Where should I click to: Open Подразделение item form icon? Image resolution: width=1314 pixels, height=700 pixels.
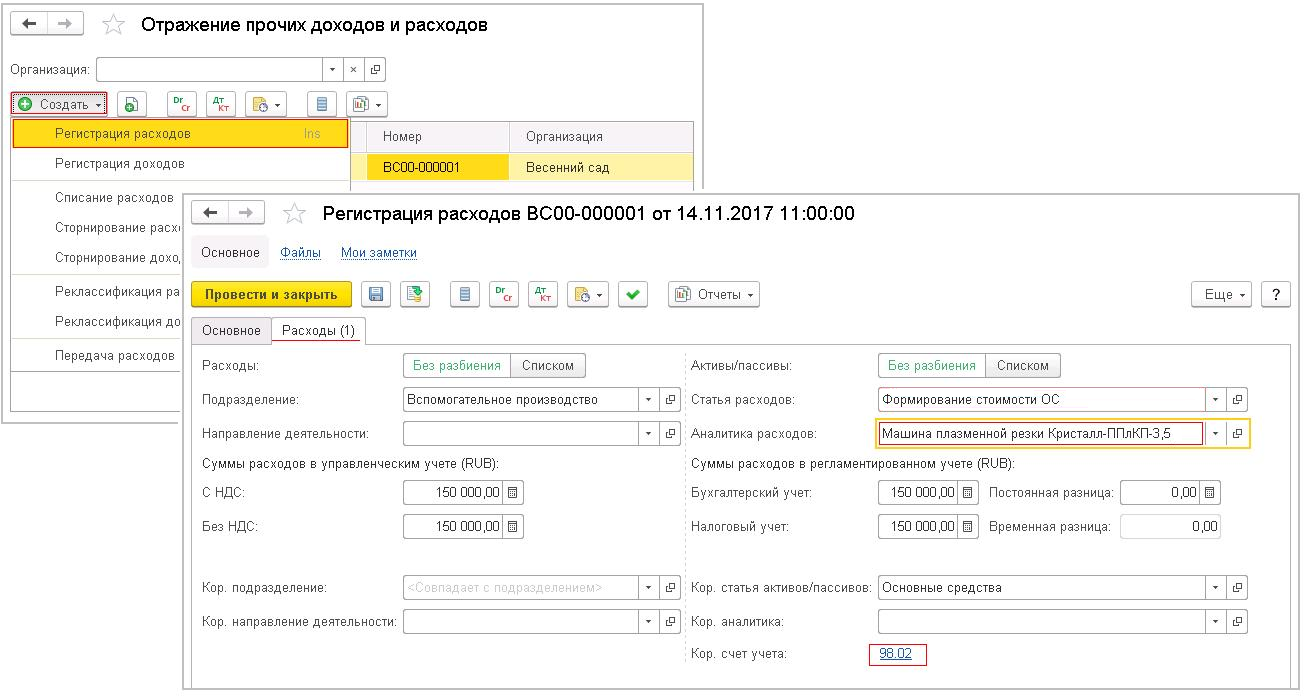[671, 399]
